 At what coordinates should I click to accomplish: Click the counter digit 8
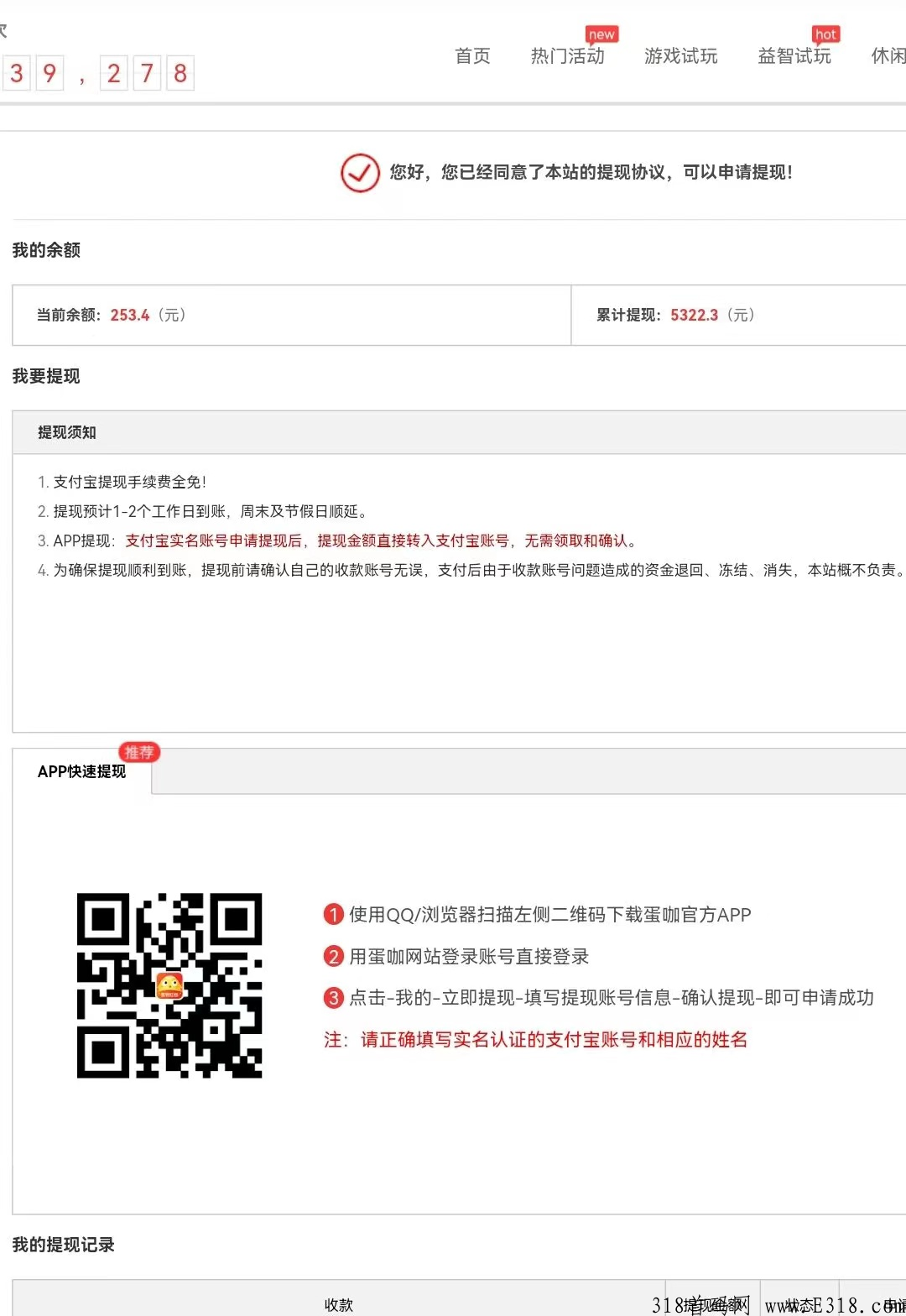pos(180,74)
